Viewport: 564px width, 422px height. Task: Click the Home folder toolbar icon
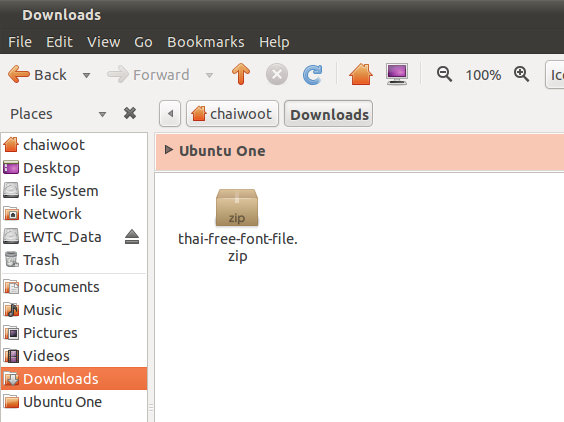coord(361,74)
